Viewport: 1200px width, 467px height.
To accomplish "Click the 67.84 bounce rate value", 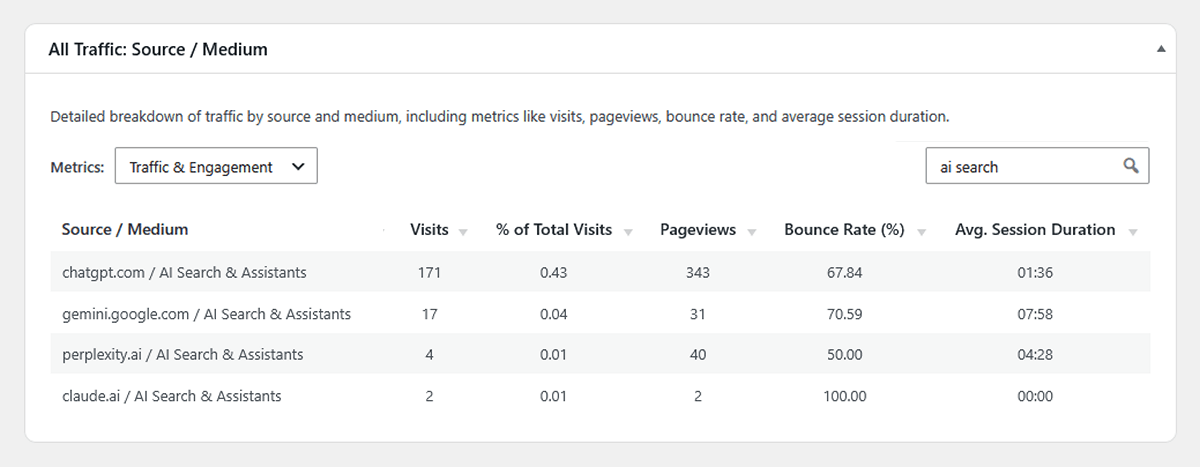I will pos(844,272).
